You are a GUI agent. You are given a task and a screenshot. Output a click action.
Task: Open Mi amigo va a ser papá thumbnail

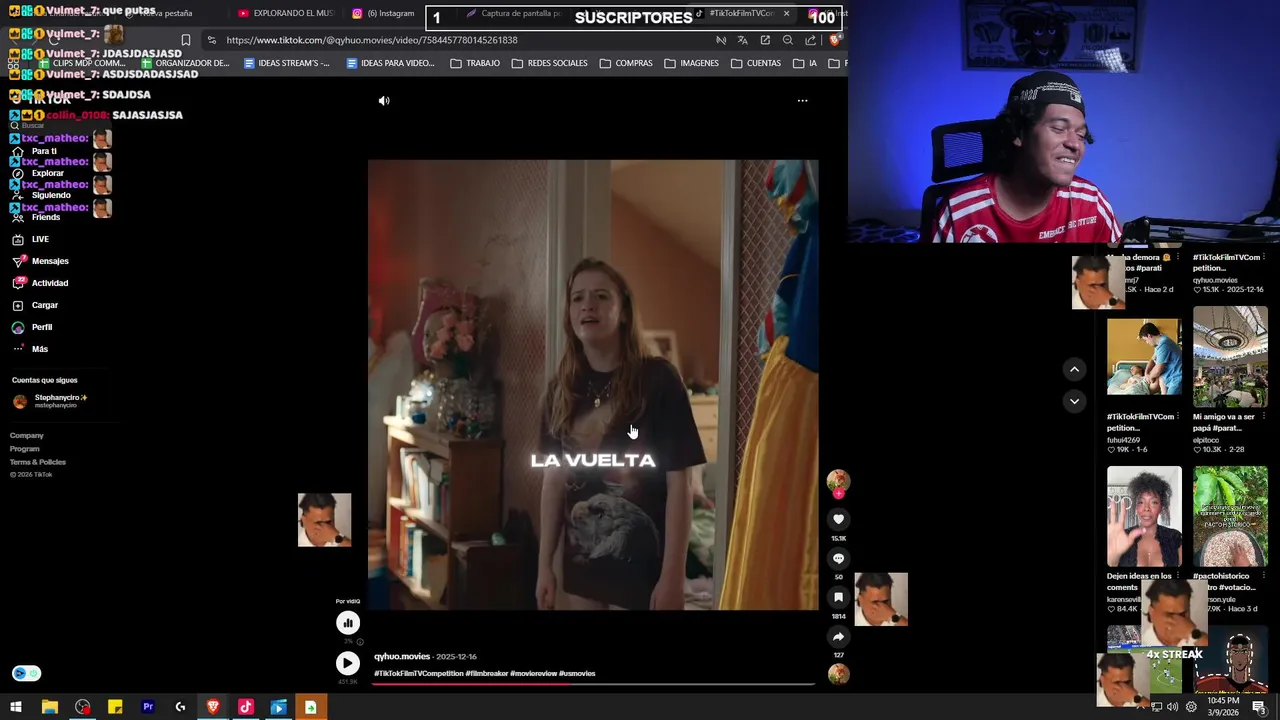coord(1230,357)
